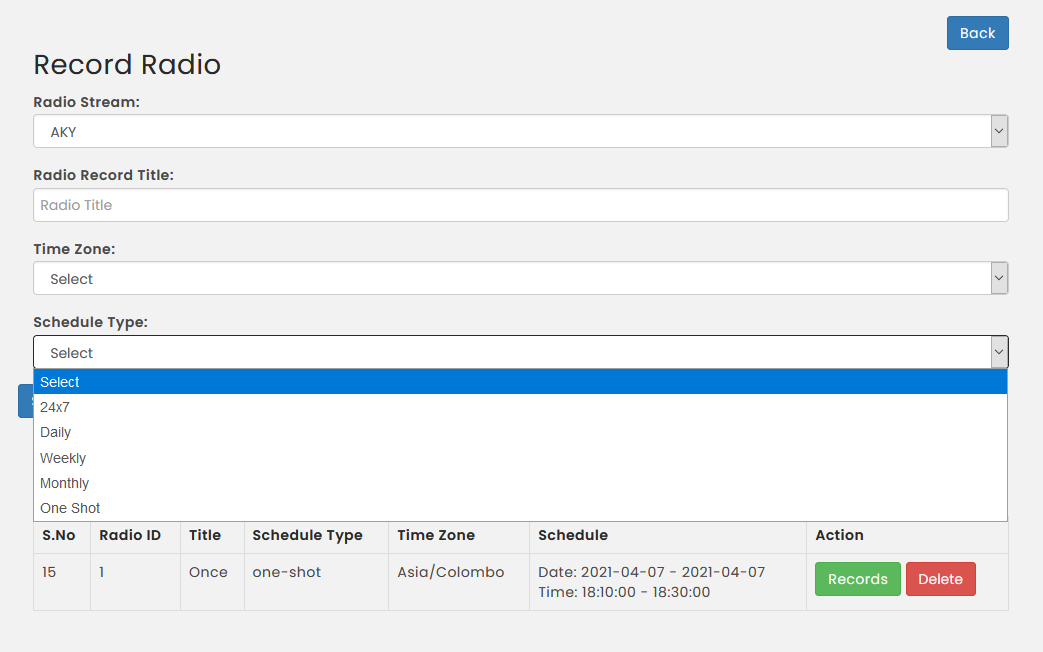Click the Time Zone dropdown arrow
Image resolution: width=1043 pixels, height=652 pixels.
(x=998, y=278)
